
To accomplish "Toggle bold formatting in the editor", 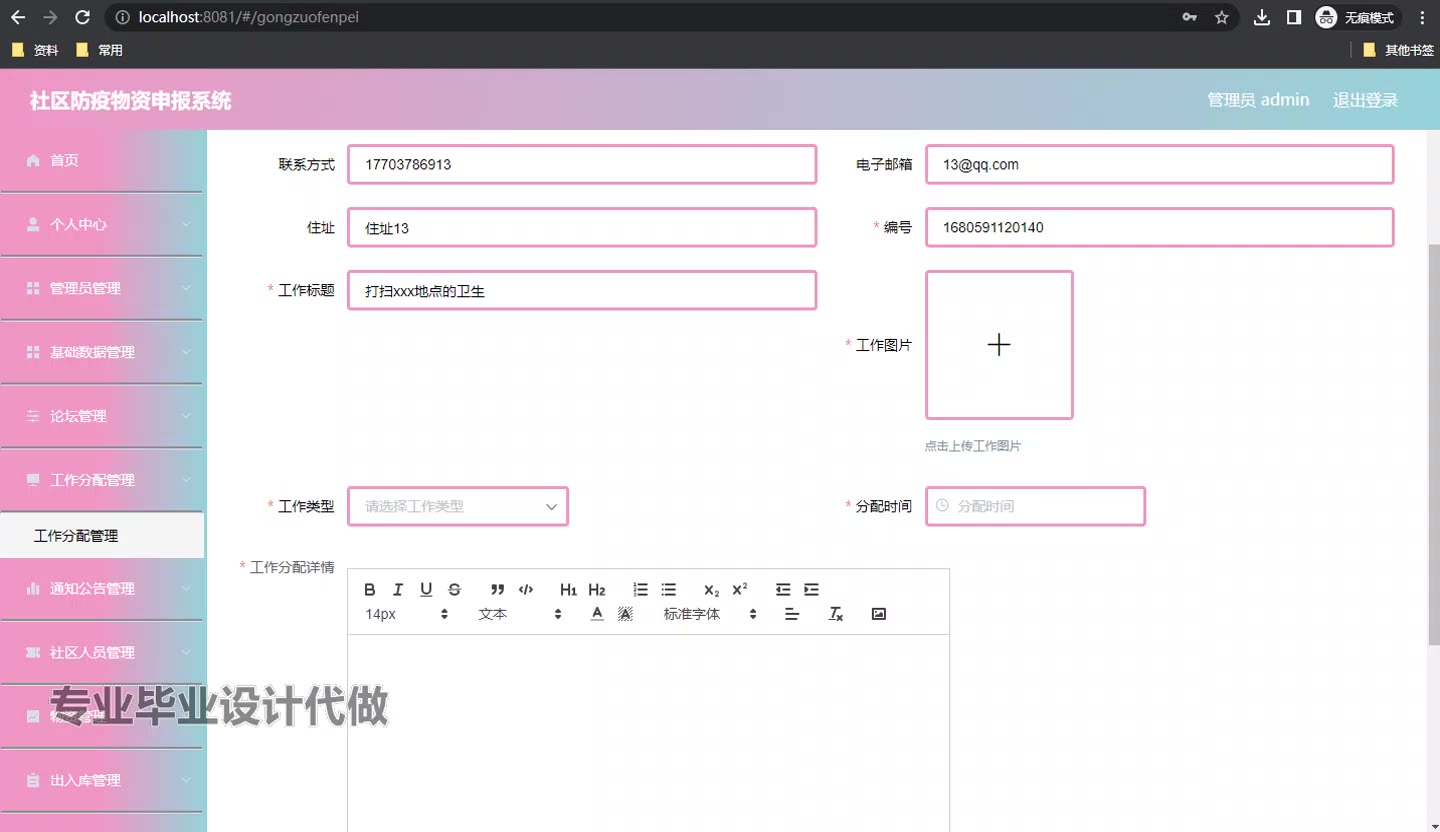I will point(370,589).
